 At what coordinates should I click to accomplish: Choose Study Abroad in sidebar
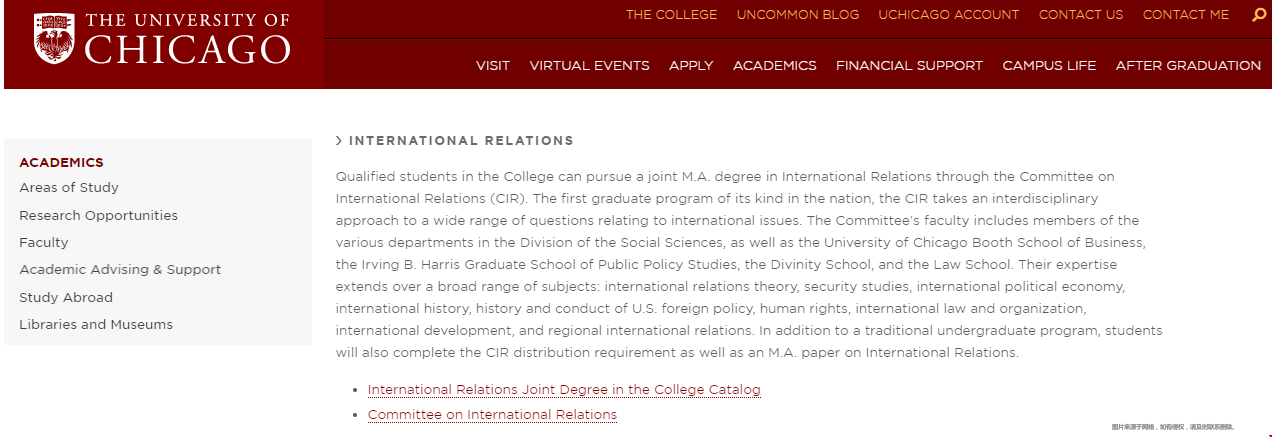66,298
